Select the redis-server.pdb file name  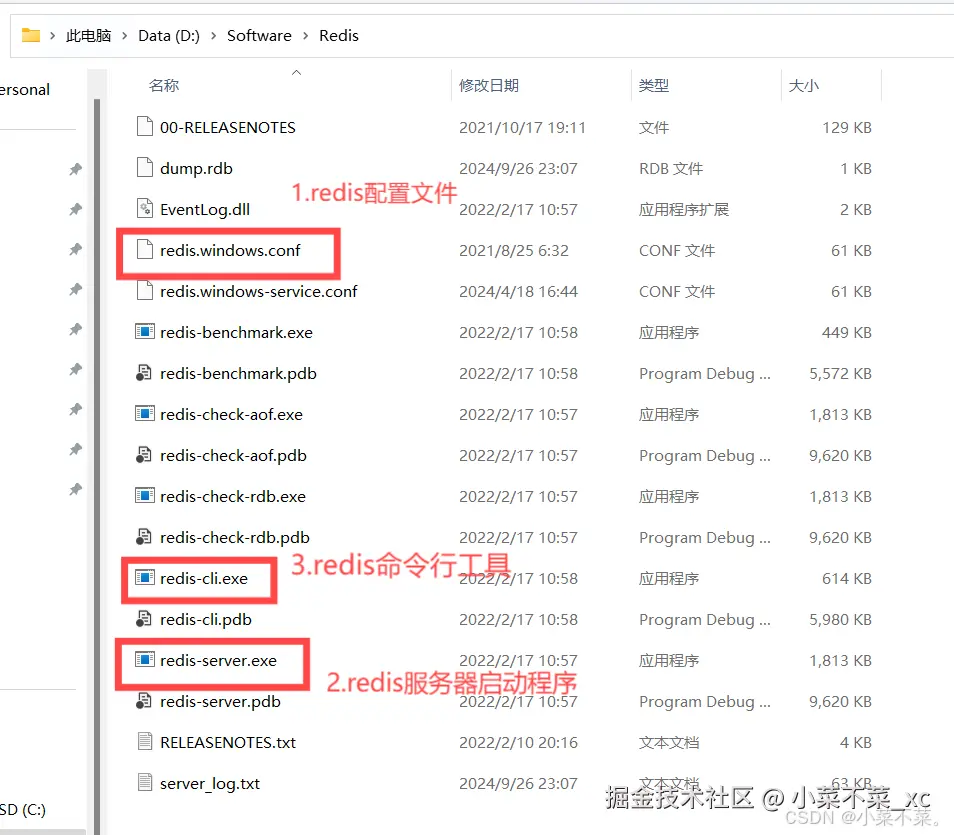click(220, 701)
